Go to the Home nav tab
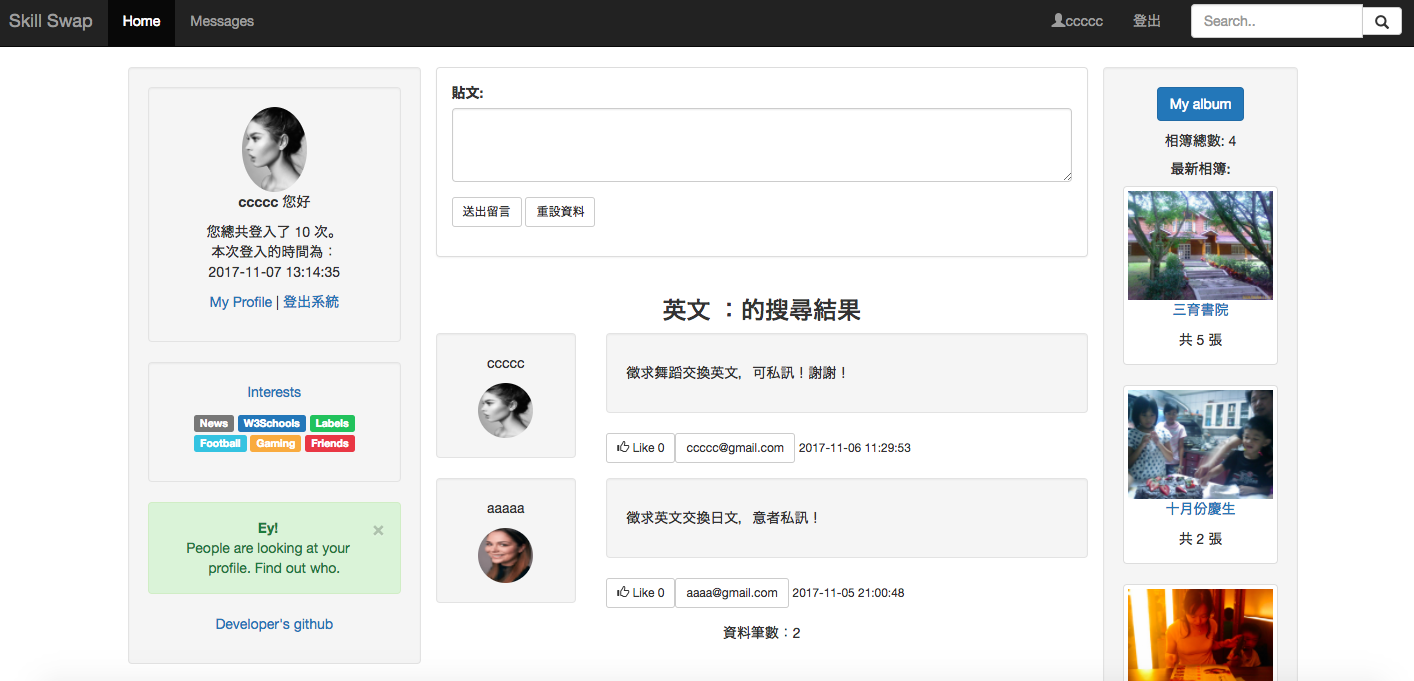The width and height of the screenshot is (1414, 681). click(141, 21)
